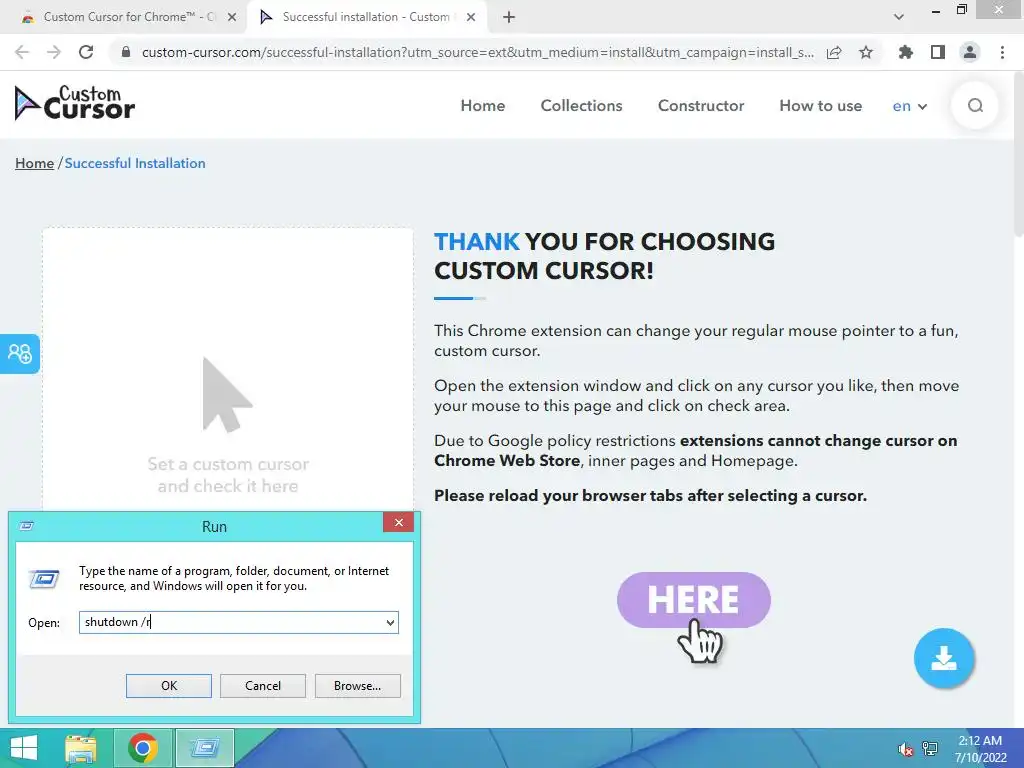Screen dimensions: 1024x768
Task: Click the Run taskbar icon
Action: click(204, 748)
